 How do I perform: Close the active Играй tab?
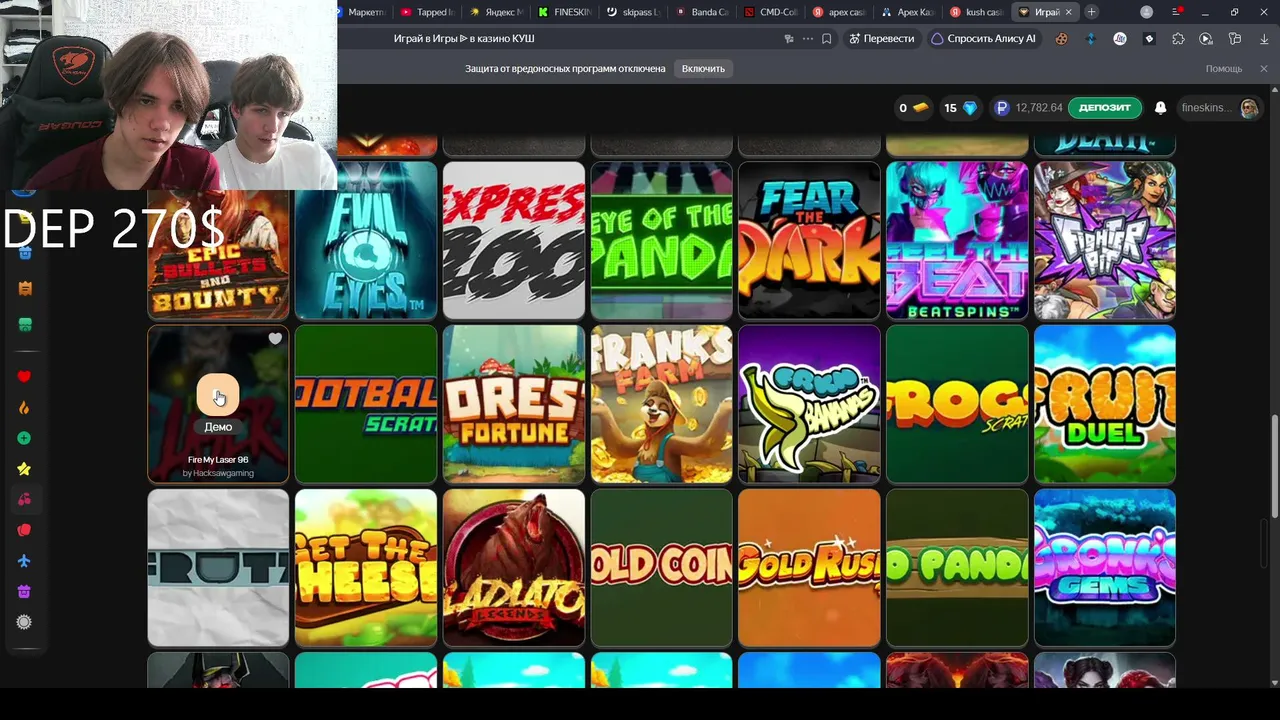tap(1069, 12)
